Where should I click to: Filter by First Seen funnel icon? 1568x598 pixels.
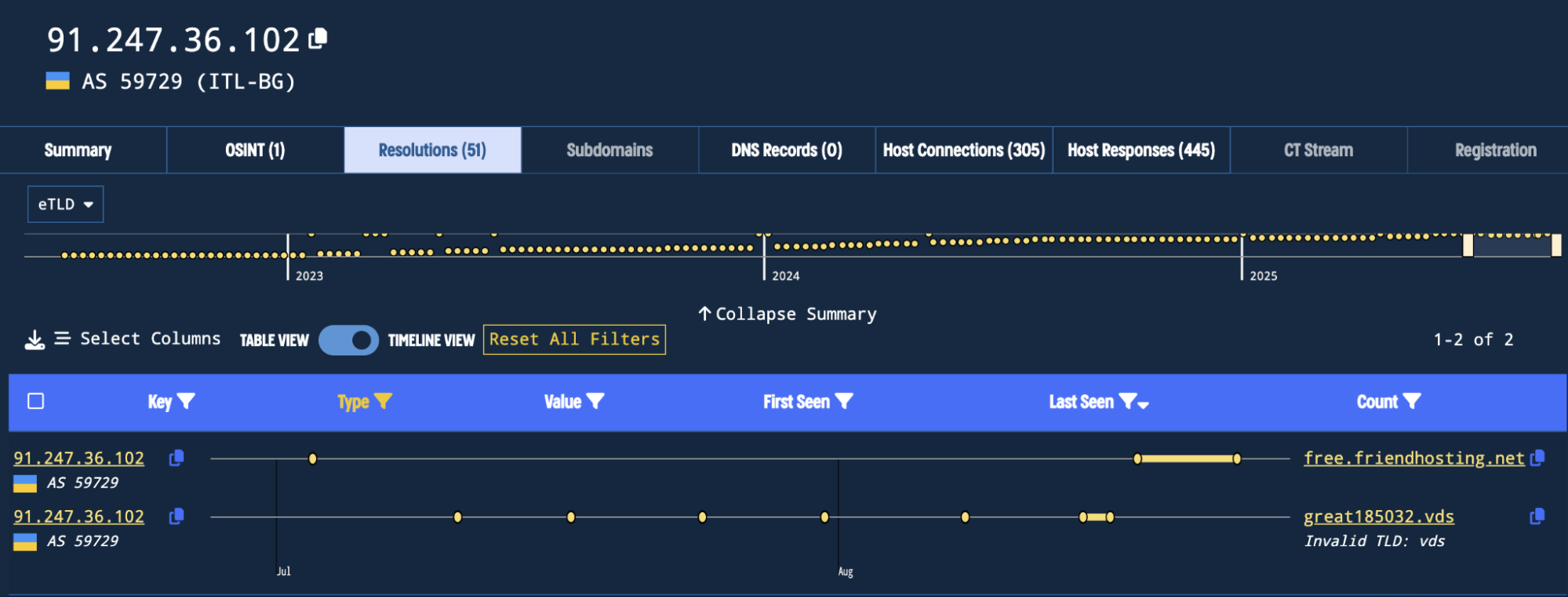tap(844, 401)
